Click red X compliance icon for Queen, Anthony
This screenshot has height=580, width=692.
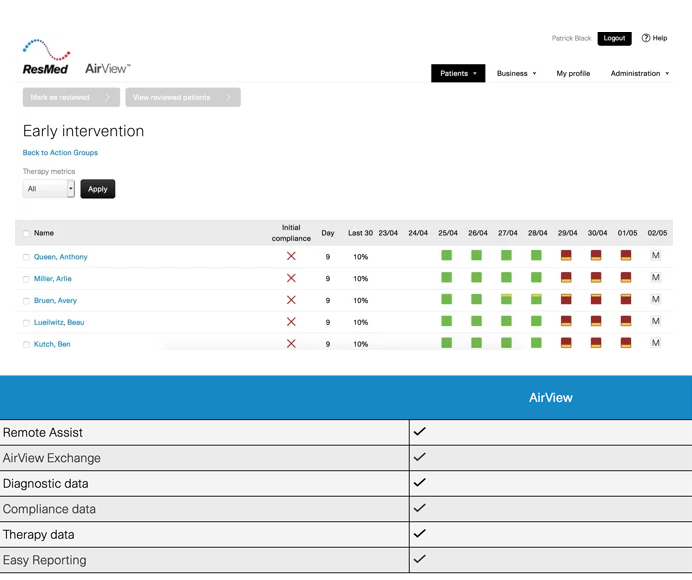coord(291,256)
